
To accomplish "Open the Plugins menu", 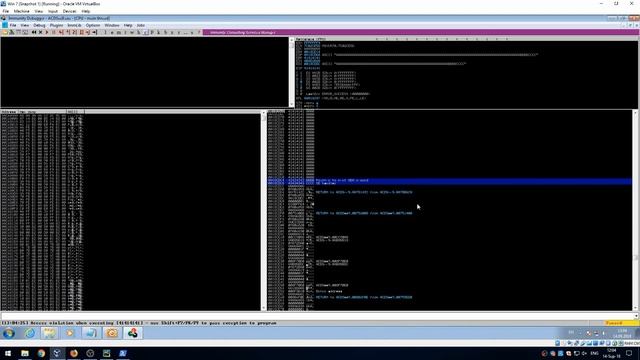I will [x=56, y=25].
